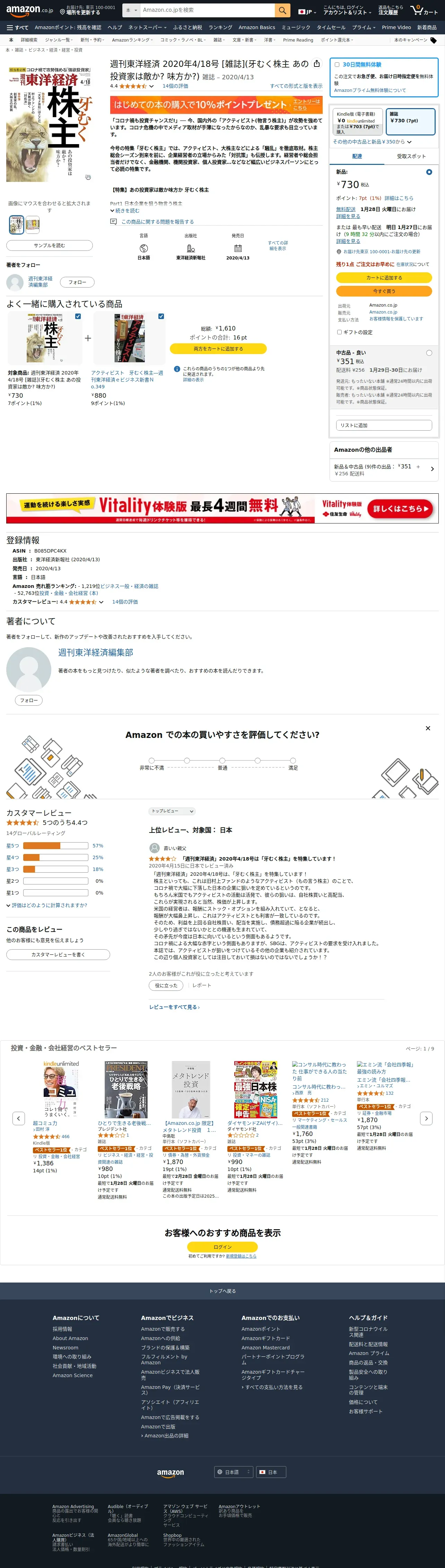Click 両方をカートに追加する button
Image resolution: width=445 pixels, height=1568 pixels.
point(218,349)
